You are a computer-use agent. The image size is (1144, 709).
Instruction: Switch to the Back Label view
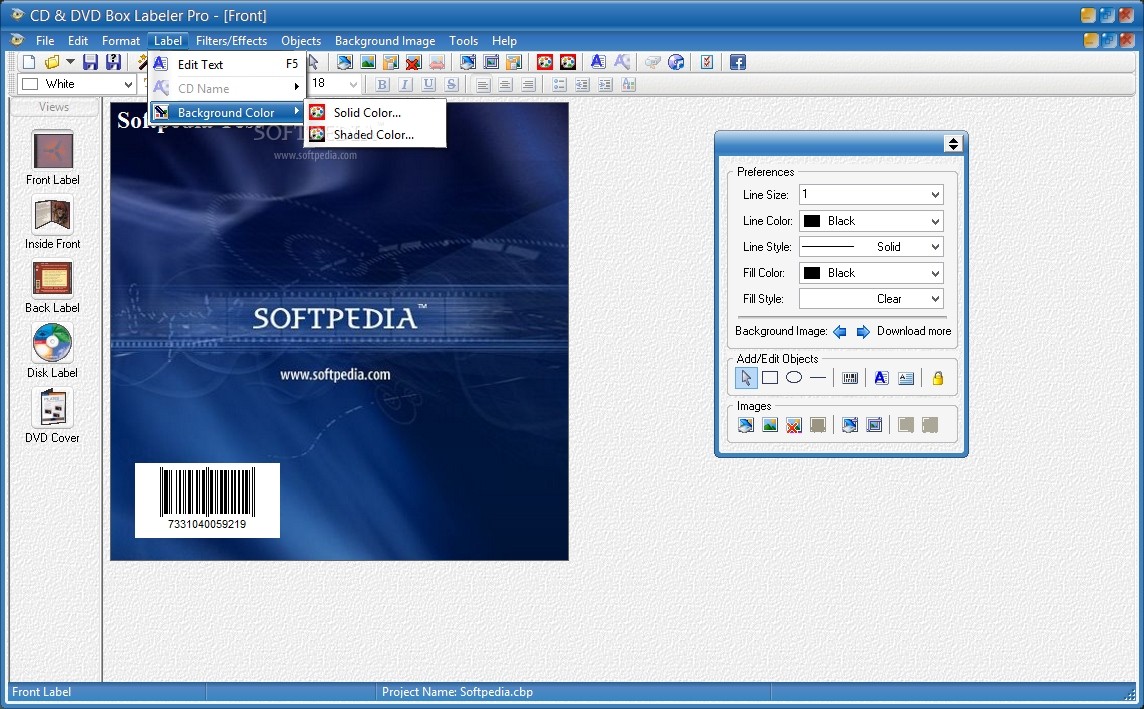coord(53,287)
